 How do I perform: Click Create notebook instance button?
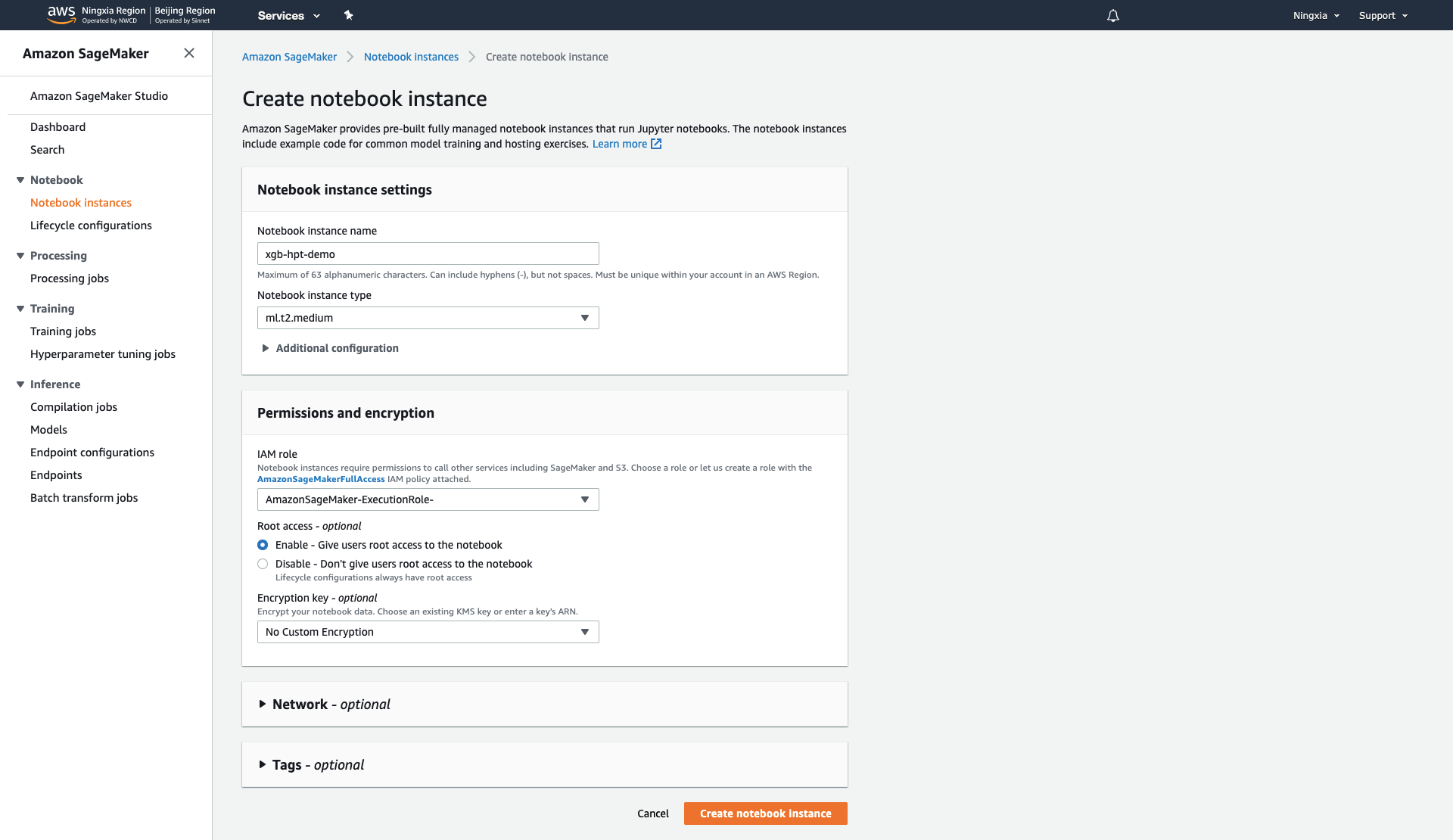click(x=766, y=814)
